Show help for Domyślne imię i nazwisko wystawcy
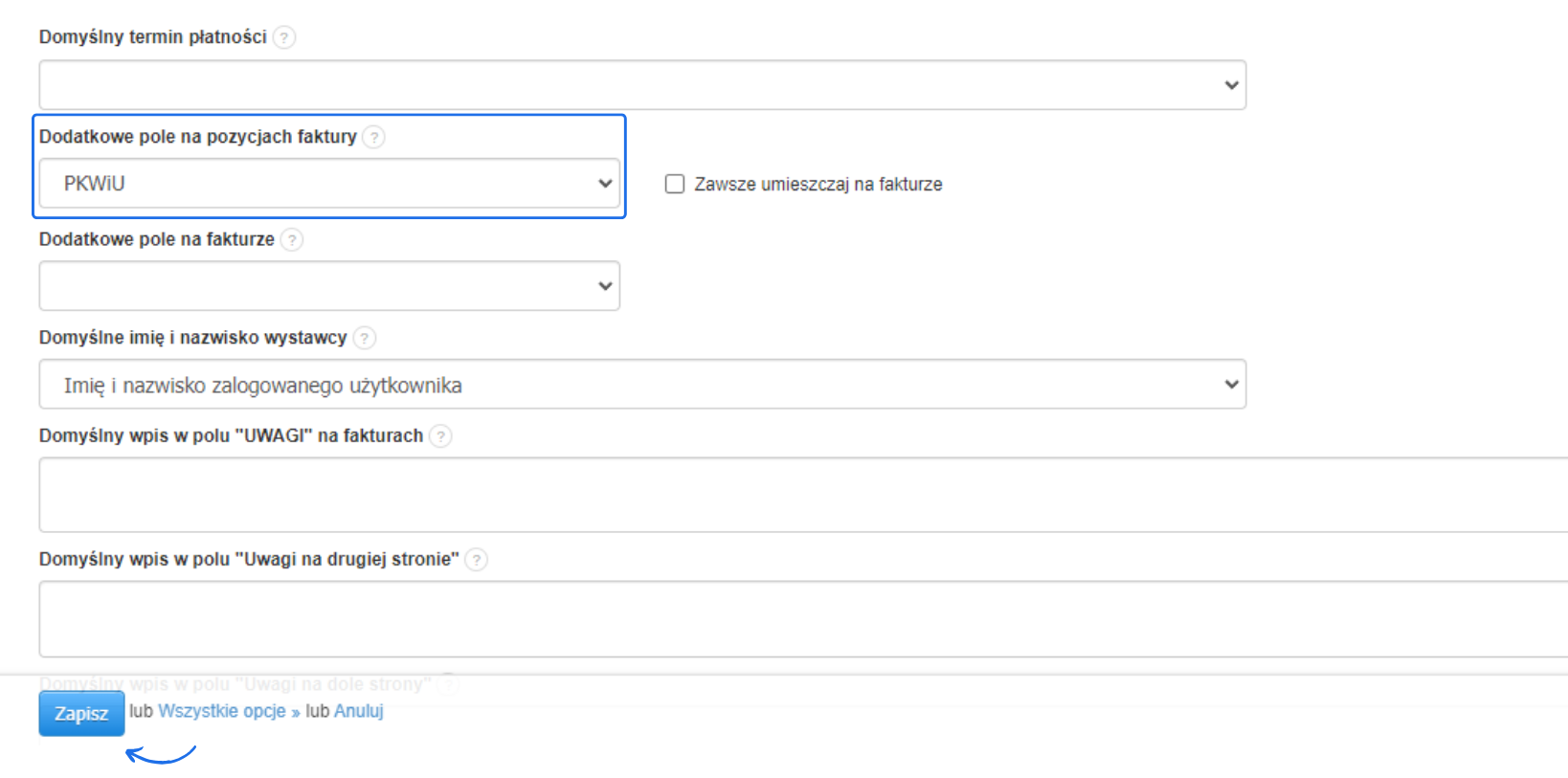1568x778 pixels. 365,338
